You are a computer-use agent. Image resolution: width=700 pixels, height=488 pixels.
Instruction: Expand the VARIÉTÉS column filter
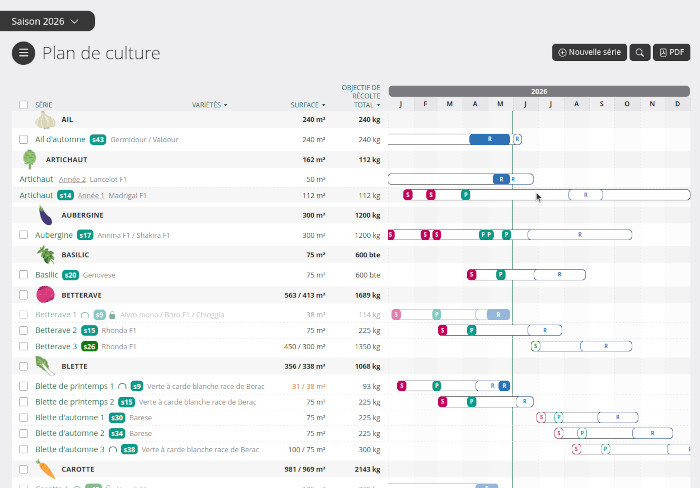click(x=209, y=105)
